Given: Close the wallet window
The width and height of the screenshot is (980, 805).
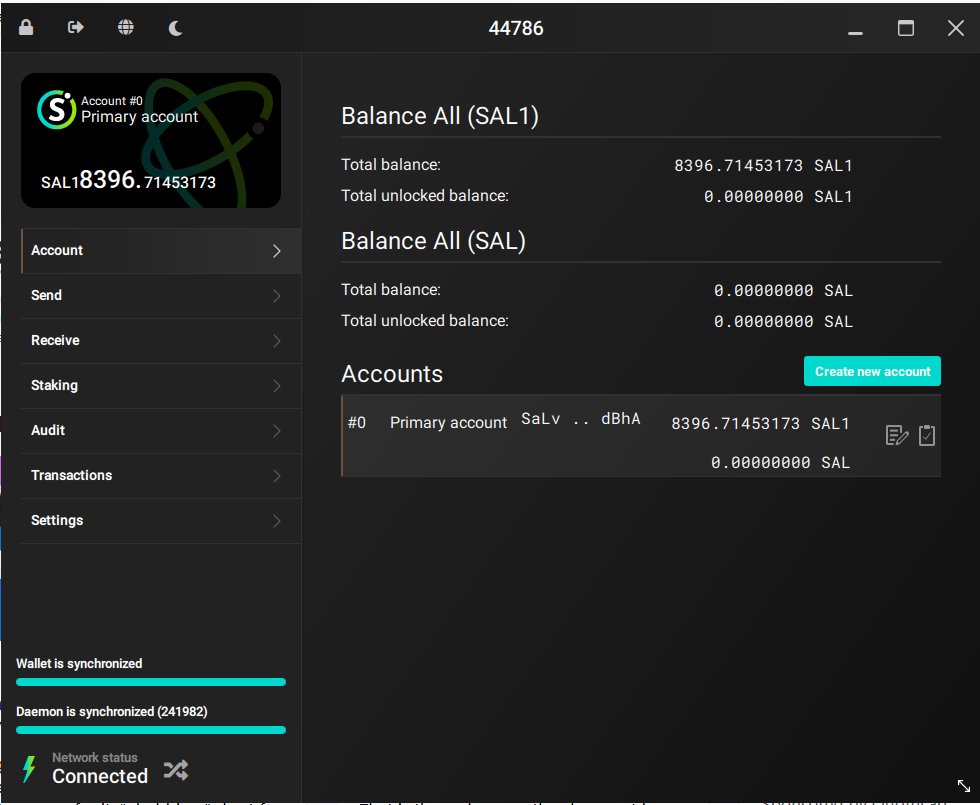Looking at the screenshot, I should click(x=956, y=28).
